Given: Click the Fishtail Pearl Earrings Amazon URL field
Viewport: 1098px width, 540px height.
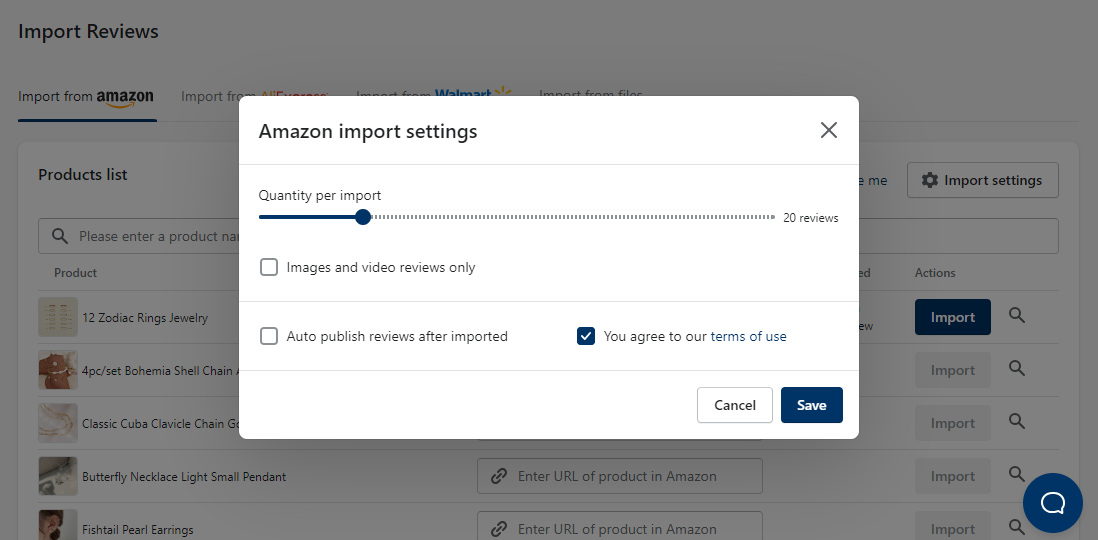Looking at the screenshot, I should [x=620, y=529].
